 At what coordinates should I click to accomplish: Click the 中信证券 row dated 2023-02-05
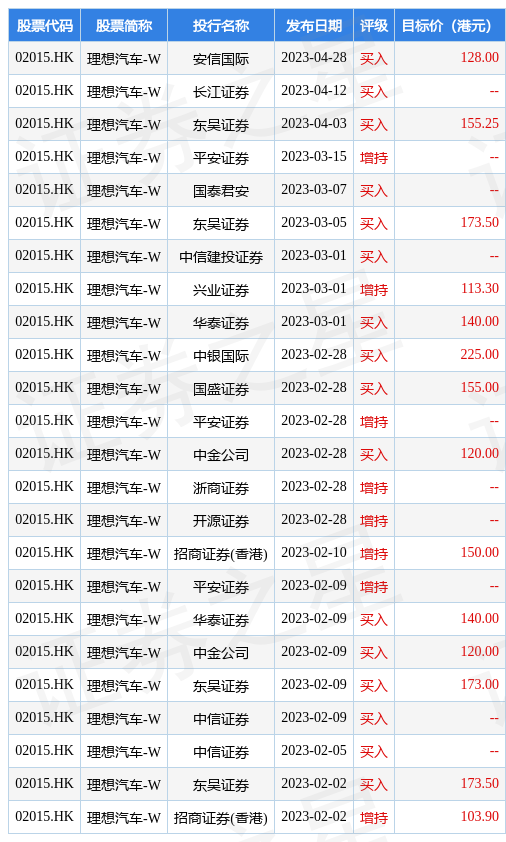pyautogui.click(x=257, y=751)
